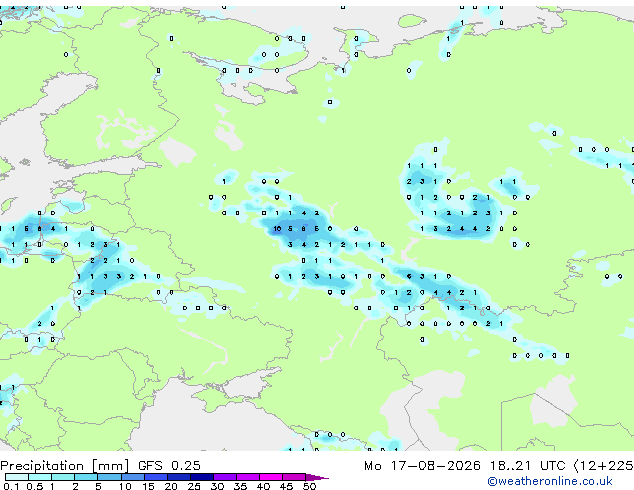Select the magenta swatch between 40 and 45

(271, 477)
